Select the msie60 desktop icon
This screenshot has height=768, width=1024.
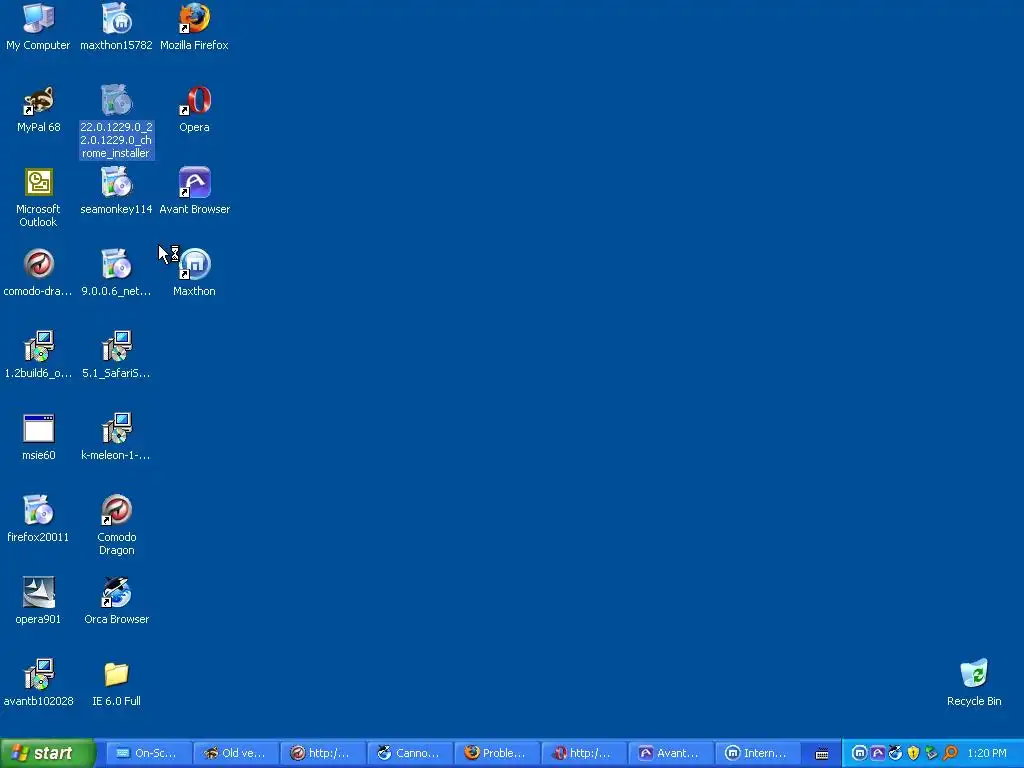click(38, 437)
